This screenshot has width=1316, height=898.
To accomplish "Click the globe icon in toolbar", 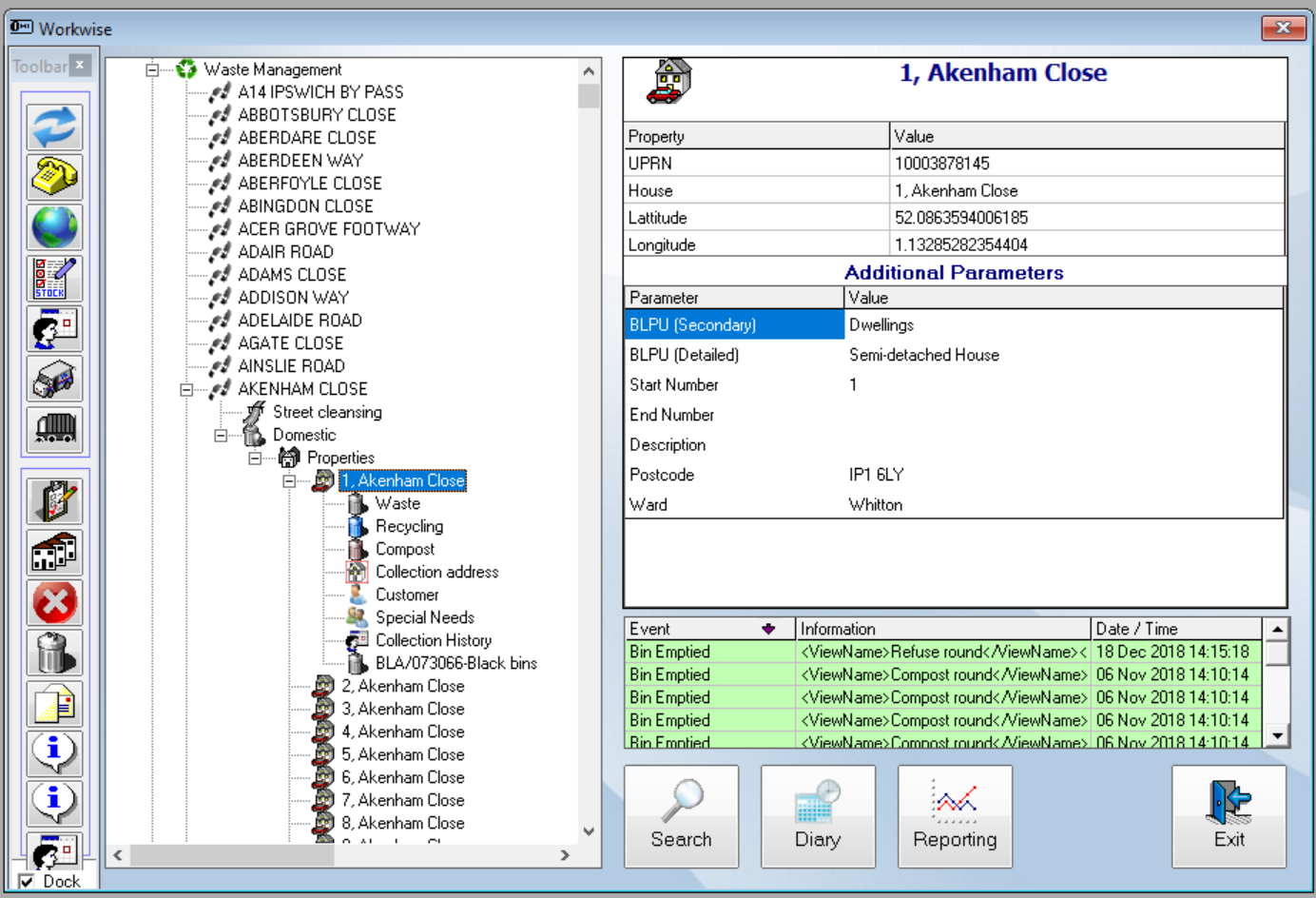I will pos(54,228).
